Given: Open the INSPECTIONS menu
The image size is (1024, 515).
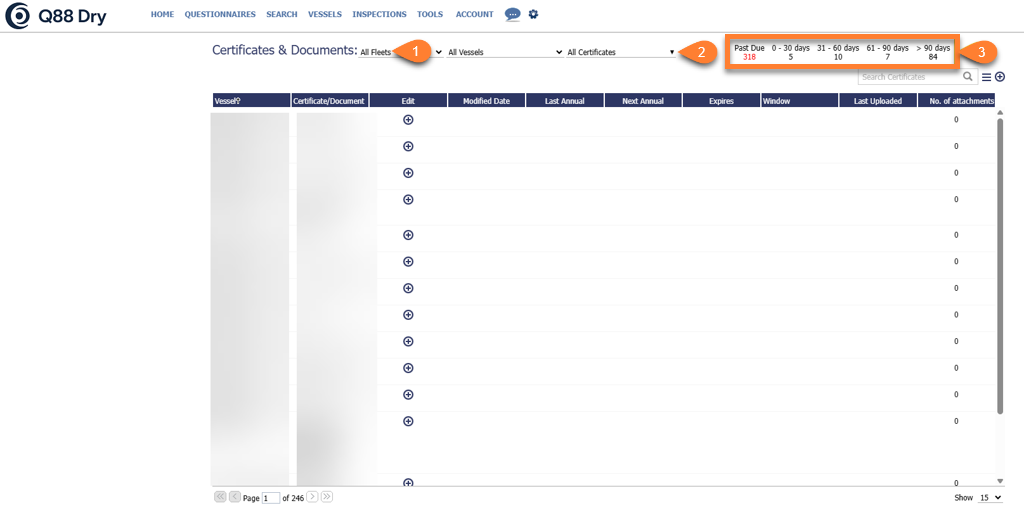Looking at the screenshot, I should click(379, 15).
